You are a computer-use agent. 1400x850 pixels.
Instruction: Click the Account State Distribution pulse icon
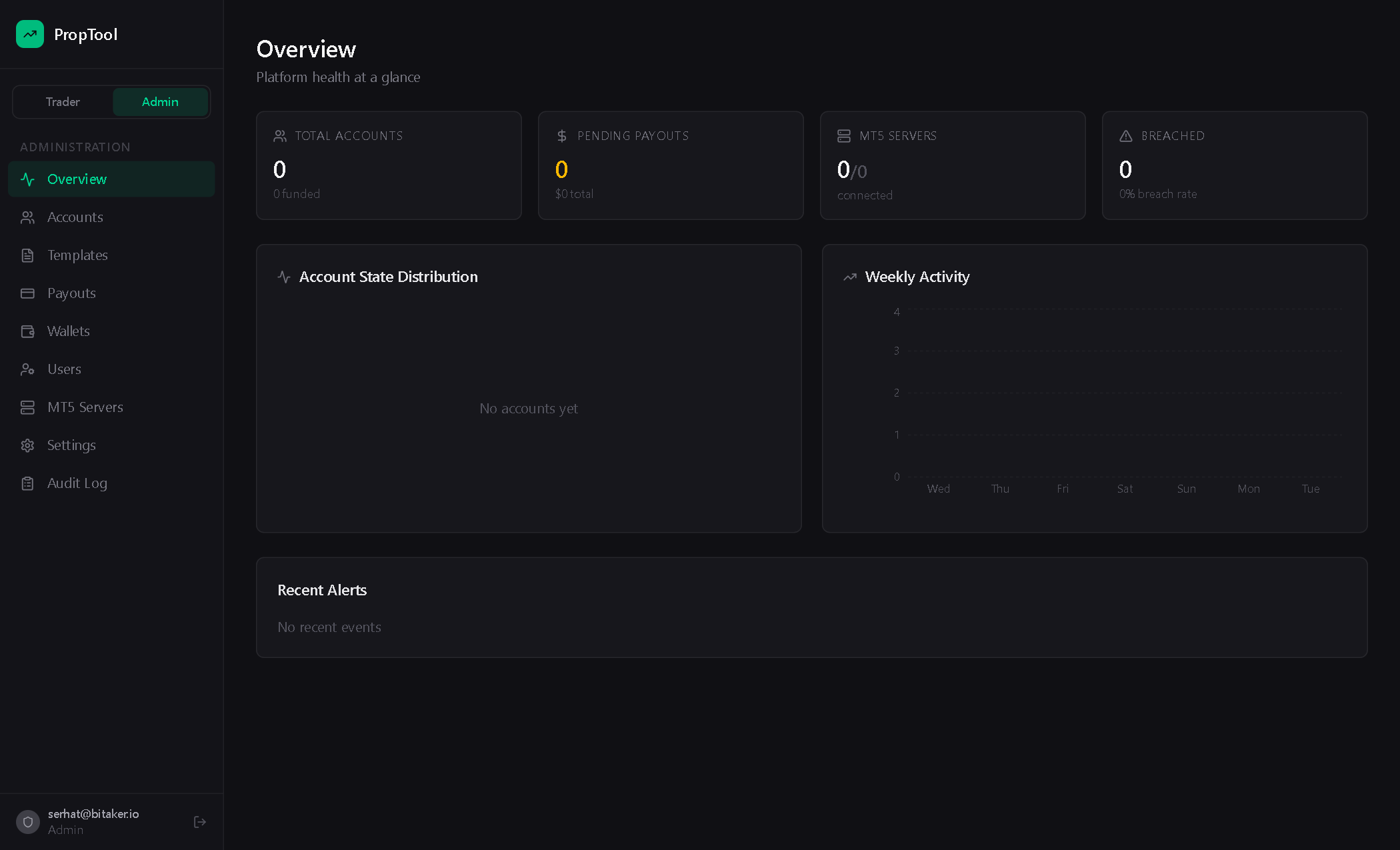point(284,277)
